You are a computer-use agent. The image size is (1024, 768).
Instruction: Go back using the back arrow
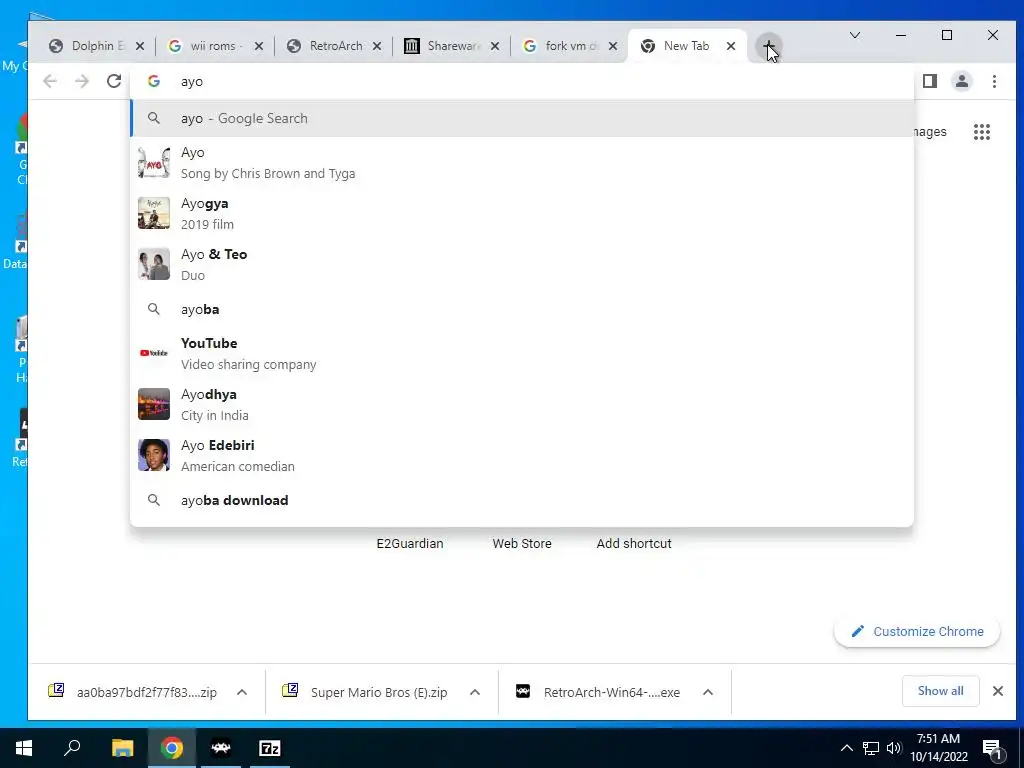pos(50,81)
